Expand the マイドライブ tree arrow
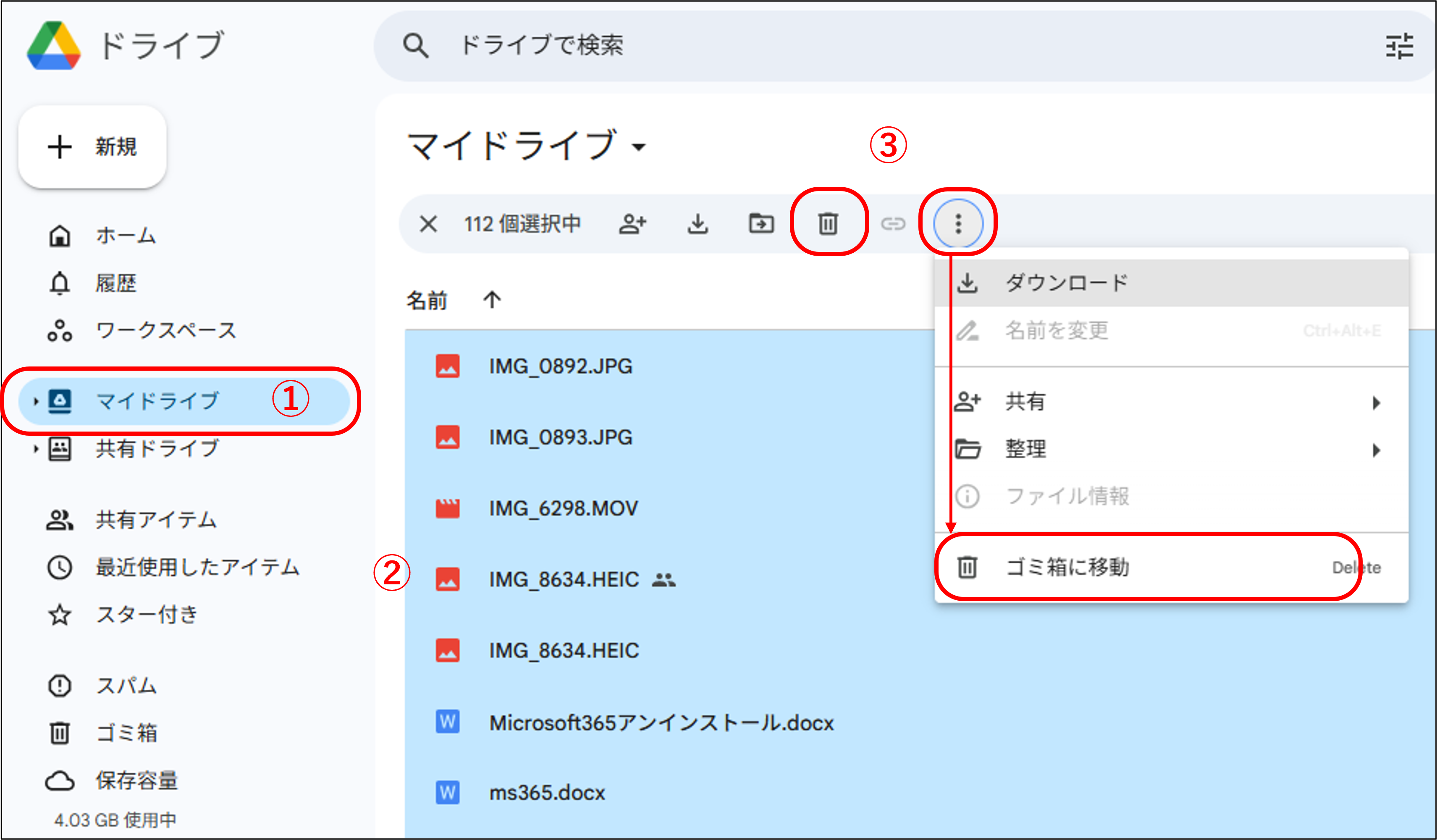This screenshot has height=840, width=1437. tap(36, 401)
